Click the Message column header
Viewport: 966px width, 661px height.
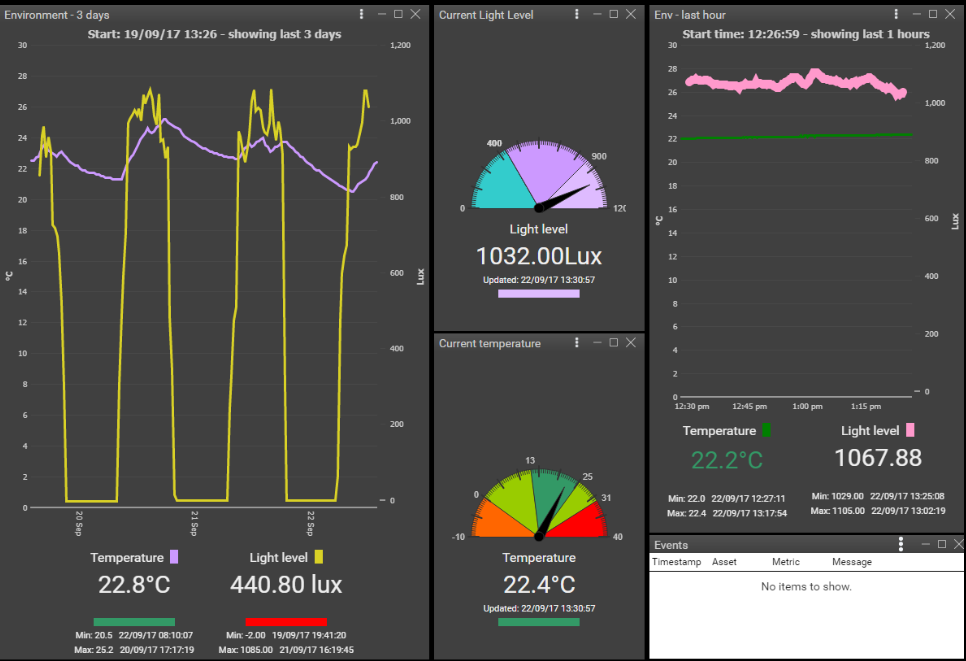pyautogui.click(x=851, y=562)
